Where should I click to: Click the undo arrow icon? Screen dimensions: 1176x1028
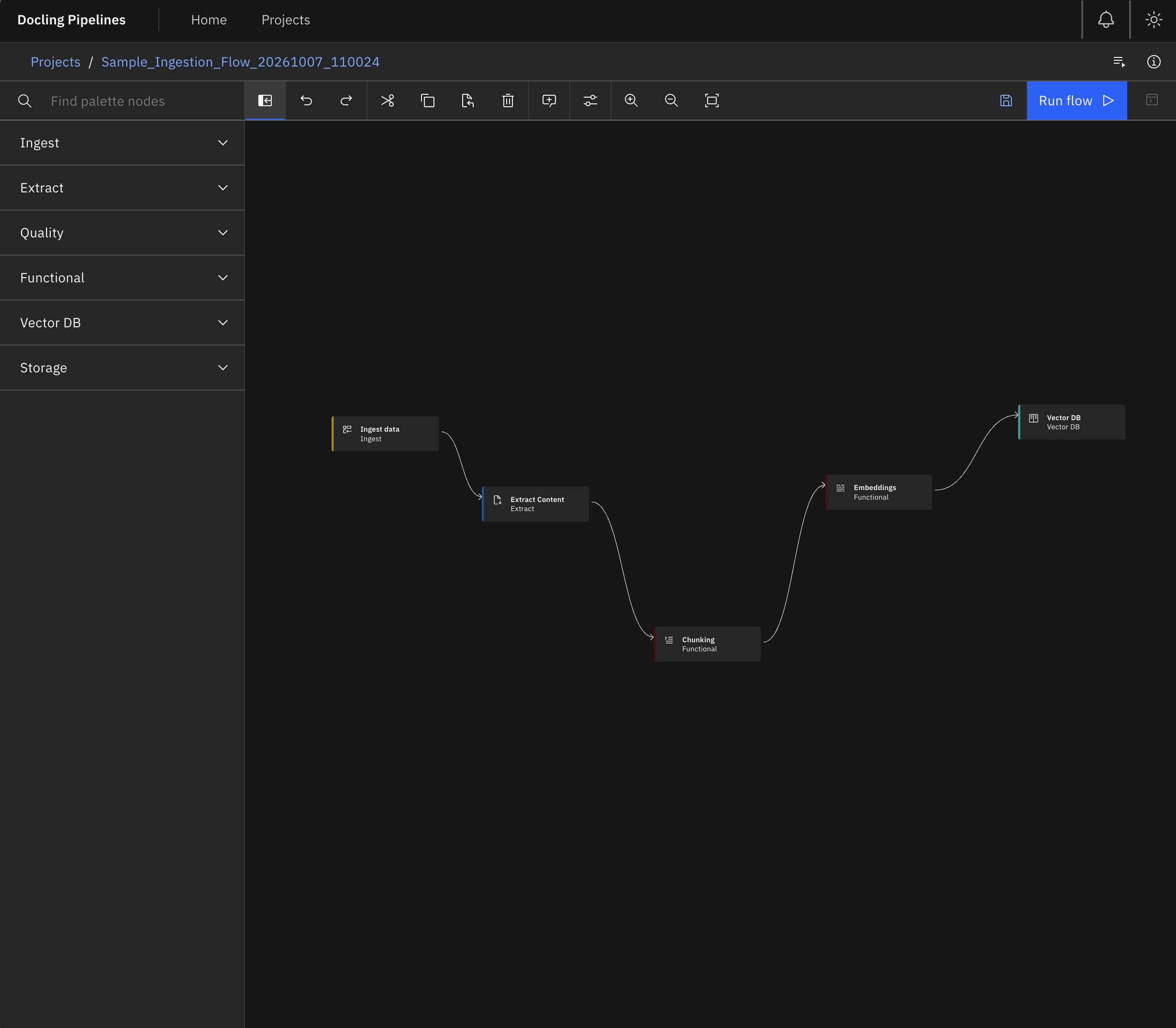306,101
